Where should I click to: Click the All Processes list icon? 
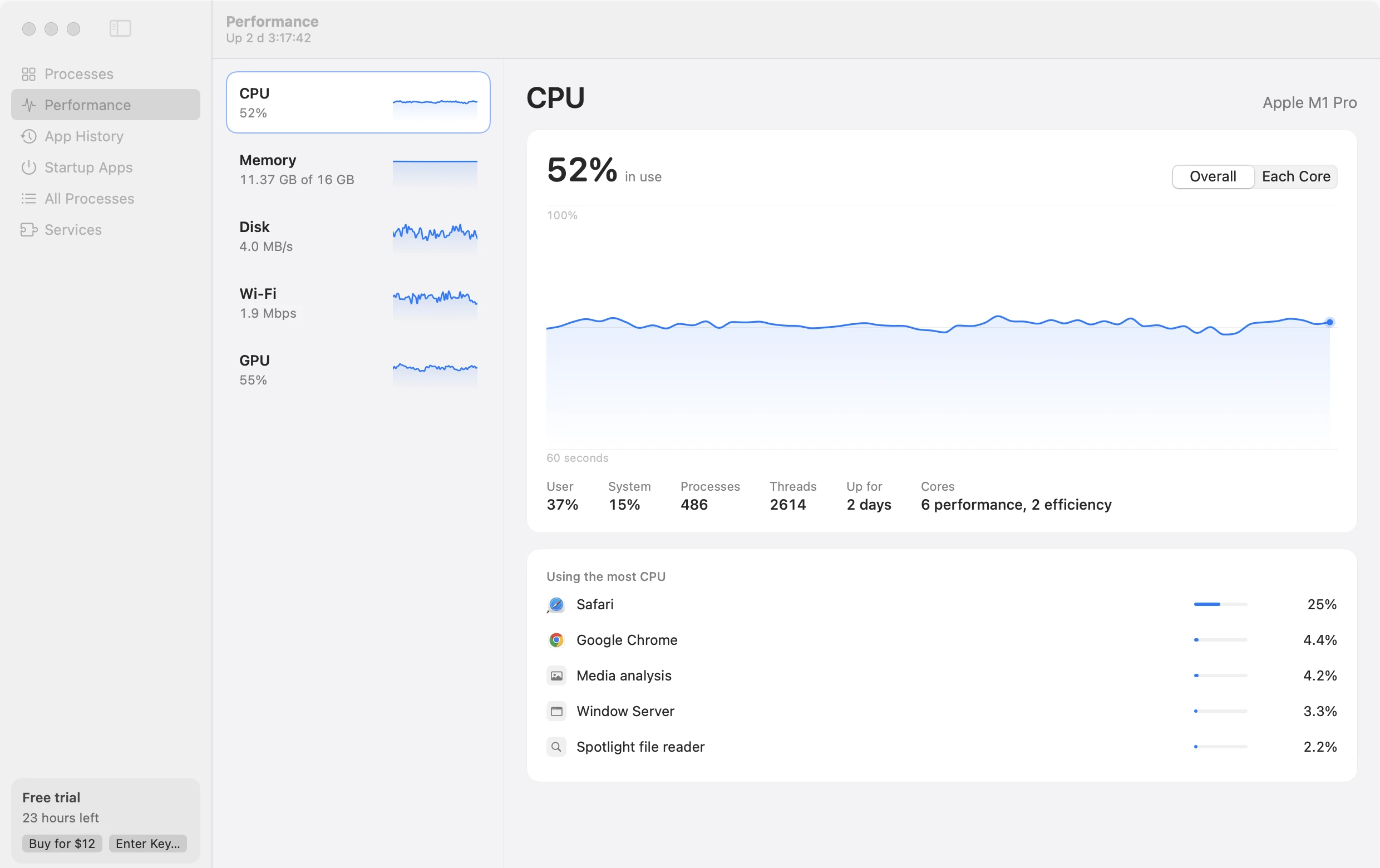[28, 198]
